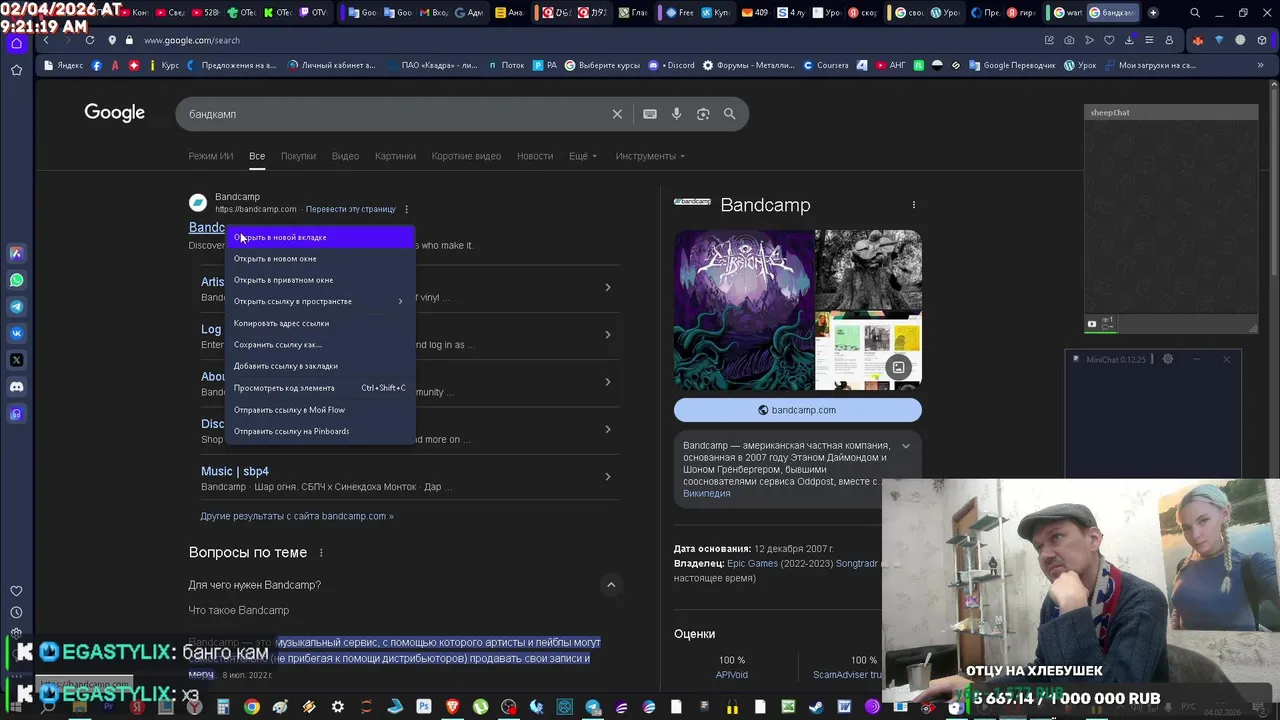Open the three-dot menu beside Bandcamp result
The width and height of the screenshot is (1280, 720).
point(406,209)
